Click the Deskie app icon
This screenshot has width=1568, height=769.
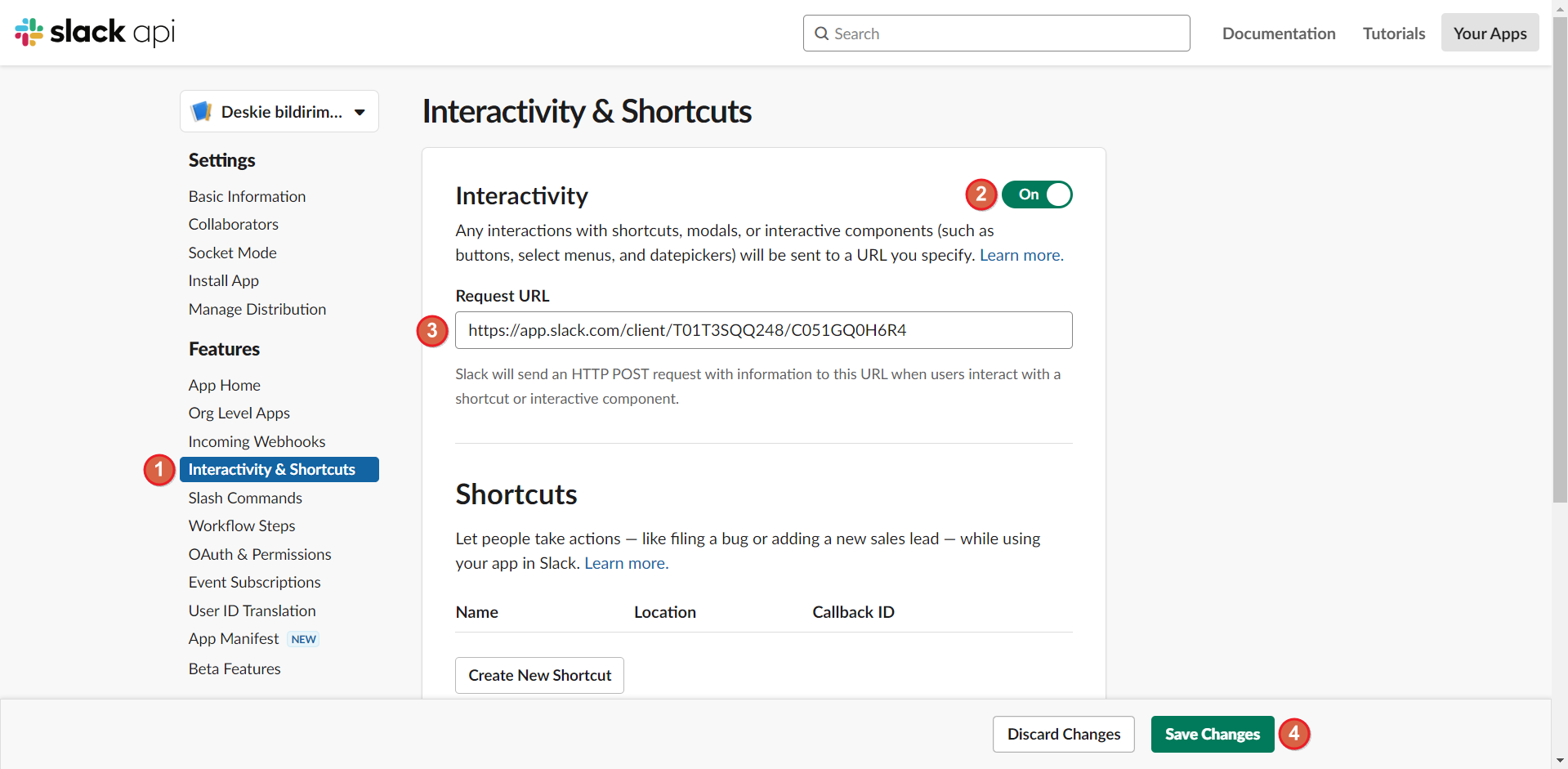tap(201, 111)
